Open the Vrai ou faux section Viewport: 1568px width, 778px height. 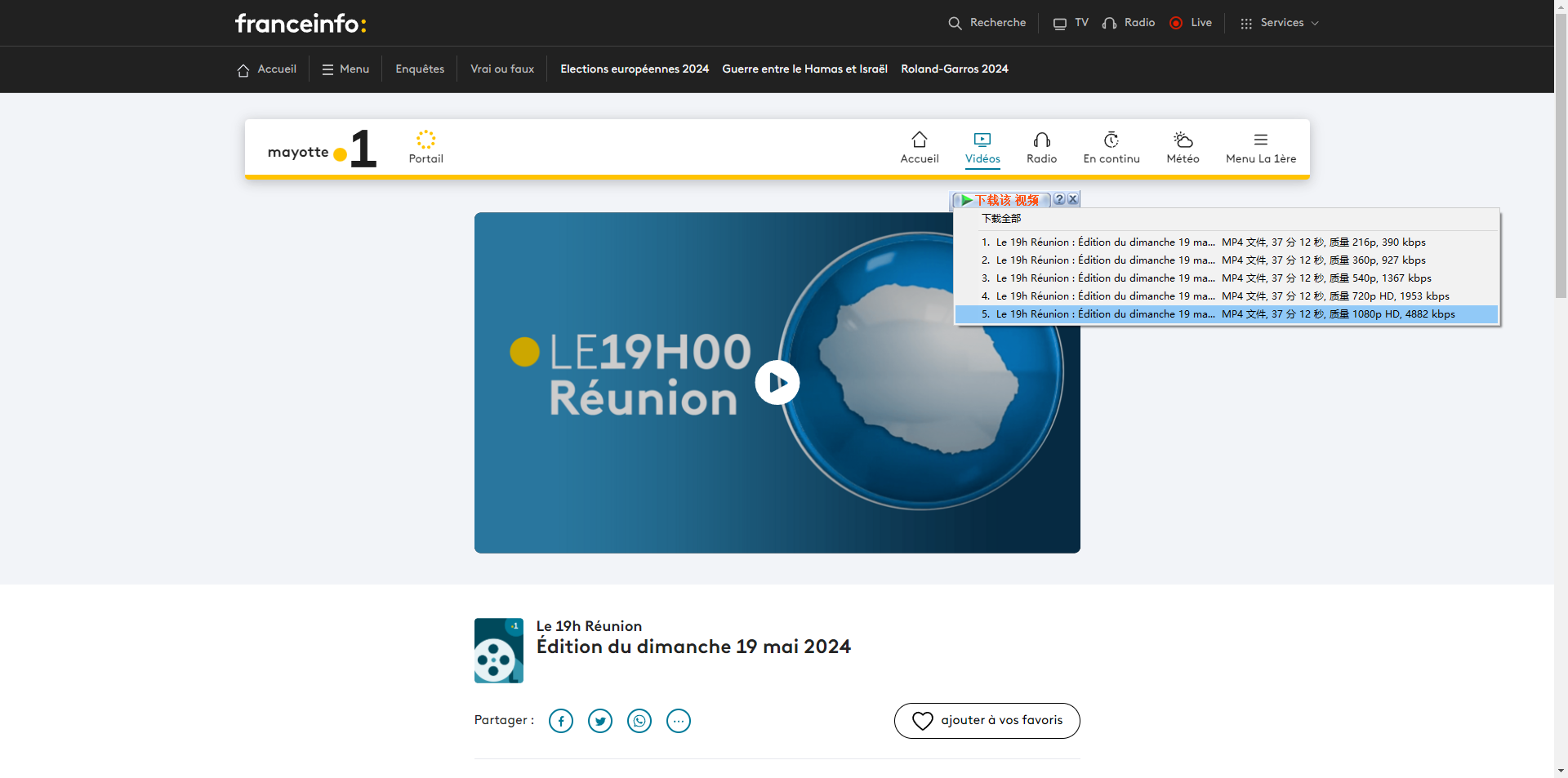502,69
